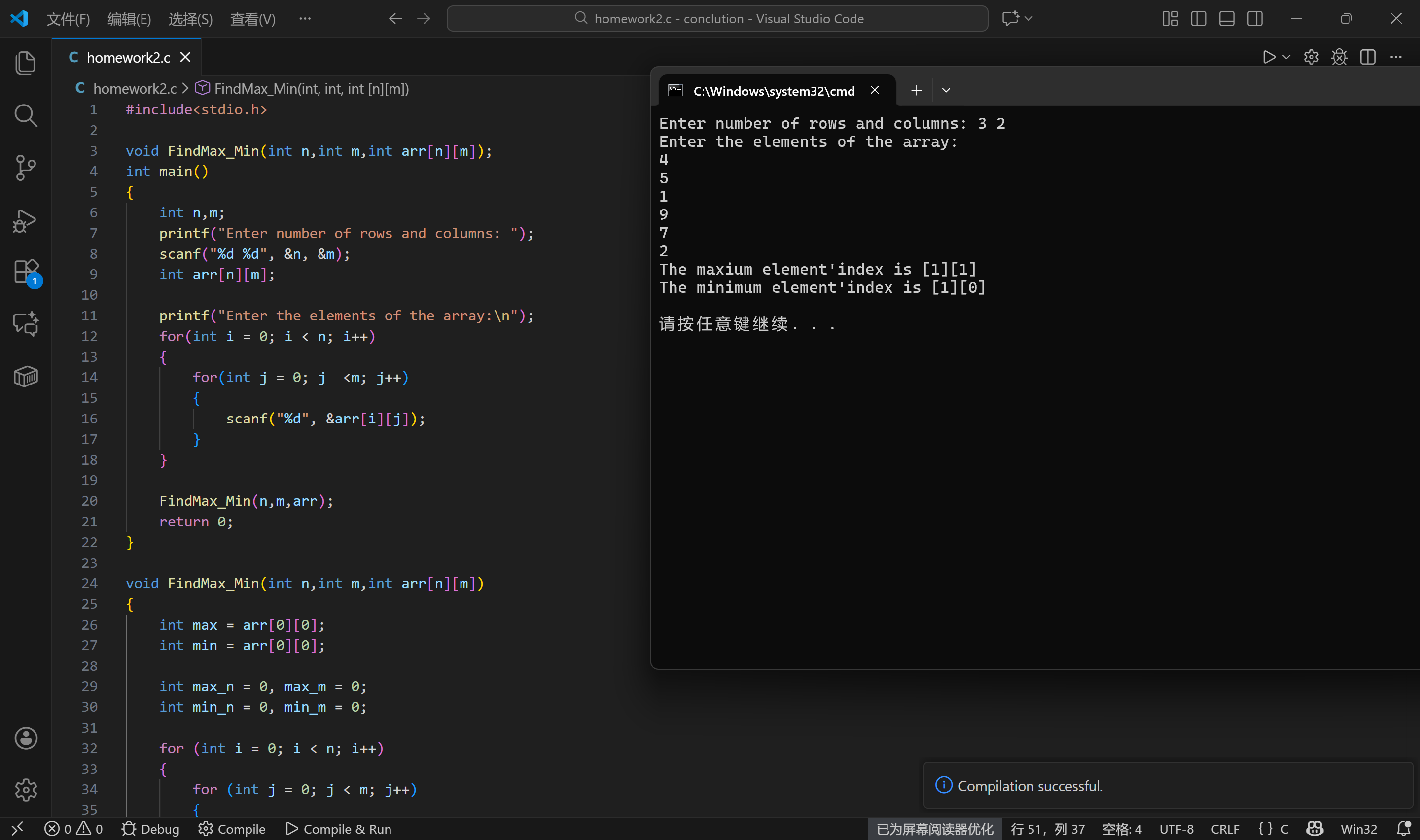The width and height of the screenshot is (1420, 840).
Task: Click the CRLF line ending indicator in the status bar
Action: point(1225,829)
